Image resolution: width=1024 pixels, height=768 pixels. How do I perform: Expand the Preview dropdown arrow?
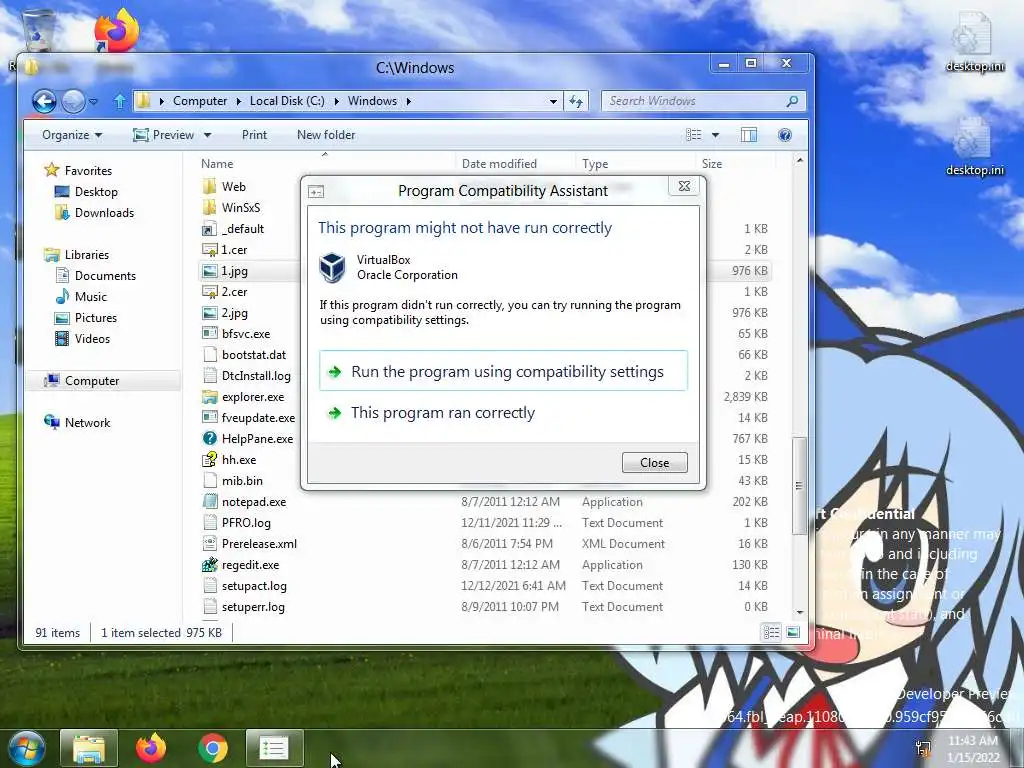(x=208, y=135)
